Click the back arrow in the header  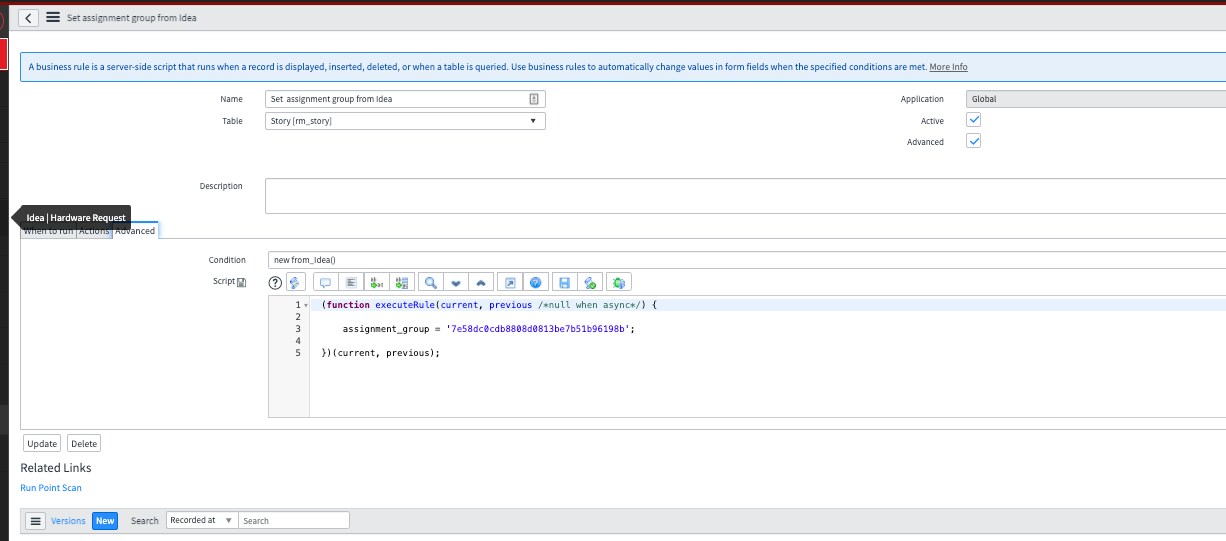coord(29,18)
